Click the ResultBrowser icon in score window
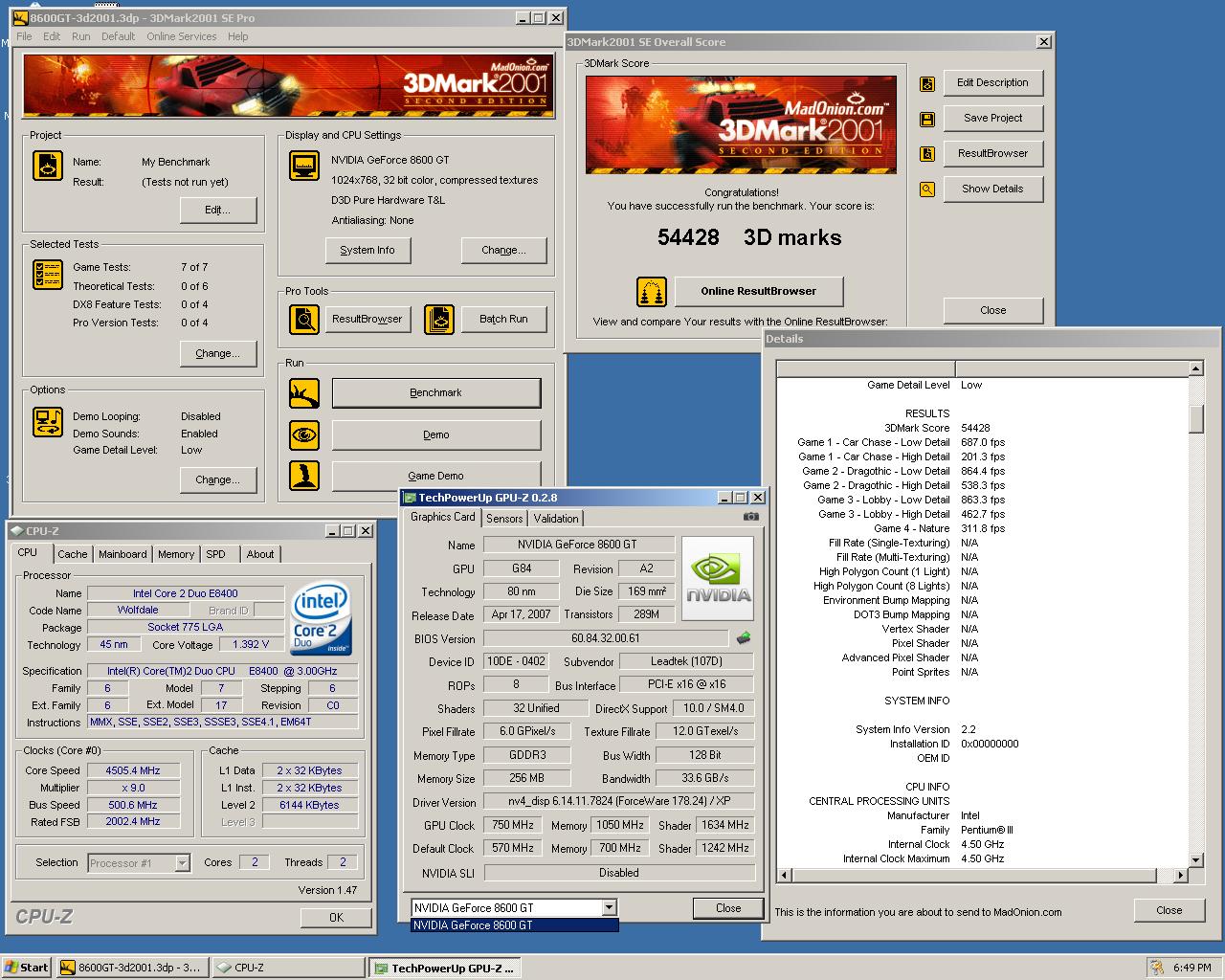The image size is (1225, 980). point(926,154)
